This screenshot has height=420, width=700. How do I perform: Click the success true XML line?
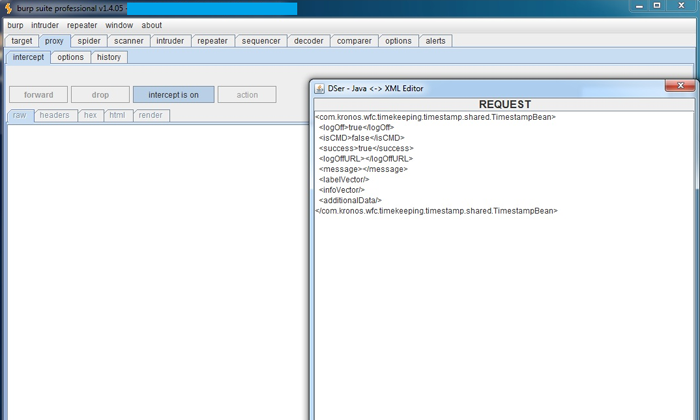coord(366,148)
